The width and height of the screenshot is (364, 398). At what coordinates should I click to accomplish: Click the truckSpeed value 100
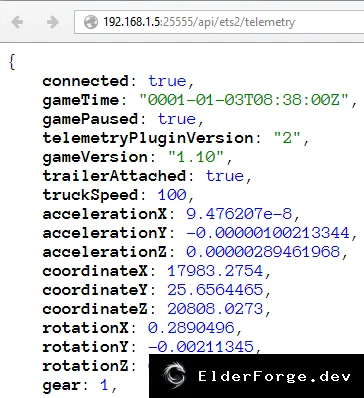pos(172,195)
